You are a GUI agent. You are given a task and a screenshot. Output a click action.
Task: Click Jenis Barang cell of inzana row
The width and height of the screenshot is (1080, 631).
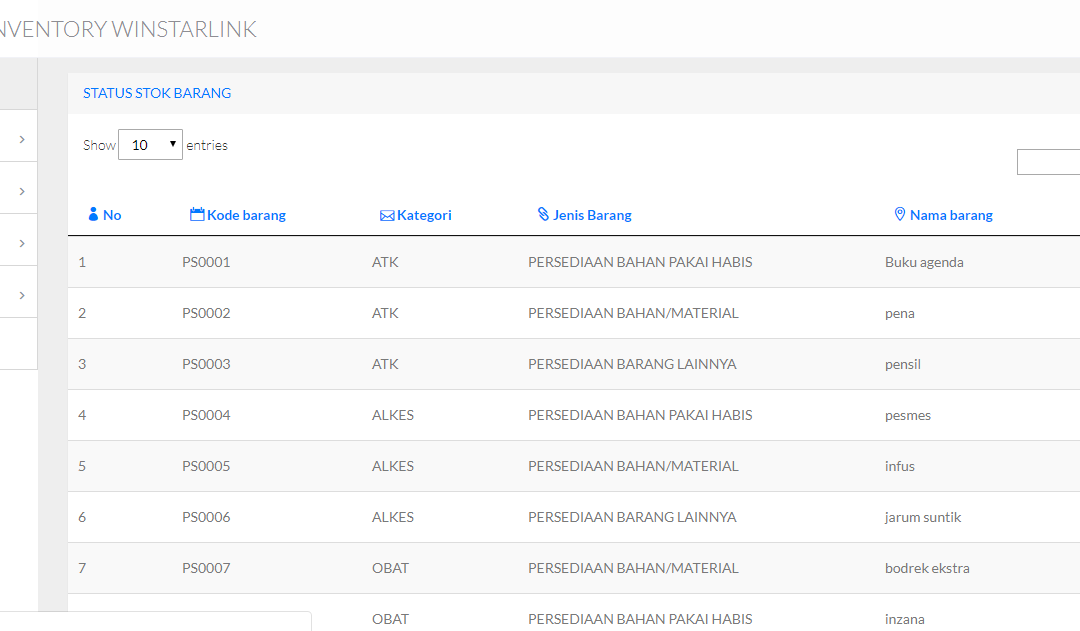pyautogui.click(x=640, y=619)
